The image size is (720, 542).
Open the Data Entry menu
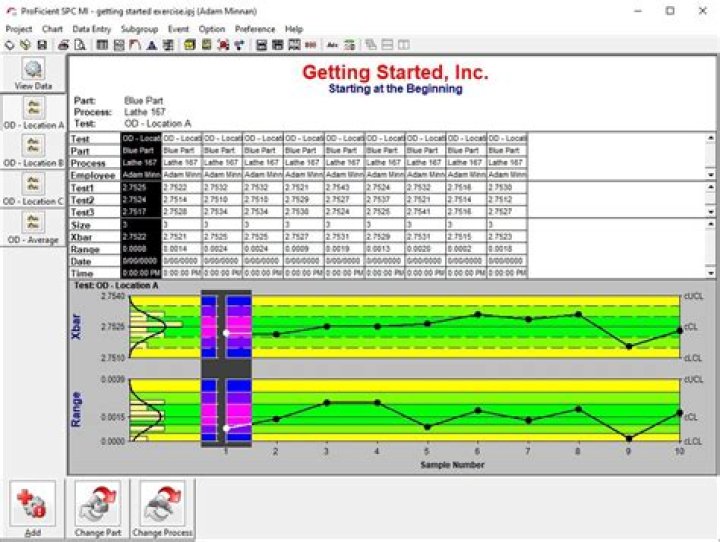click(x=92, y=29)
